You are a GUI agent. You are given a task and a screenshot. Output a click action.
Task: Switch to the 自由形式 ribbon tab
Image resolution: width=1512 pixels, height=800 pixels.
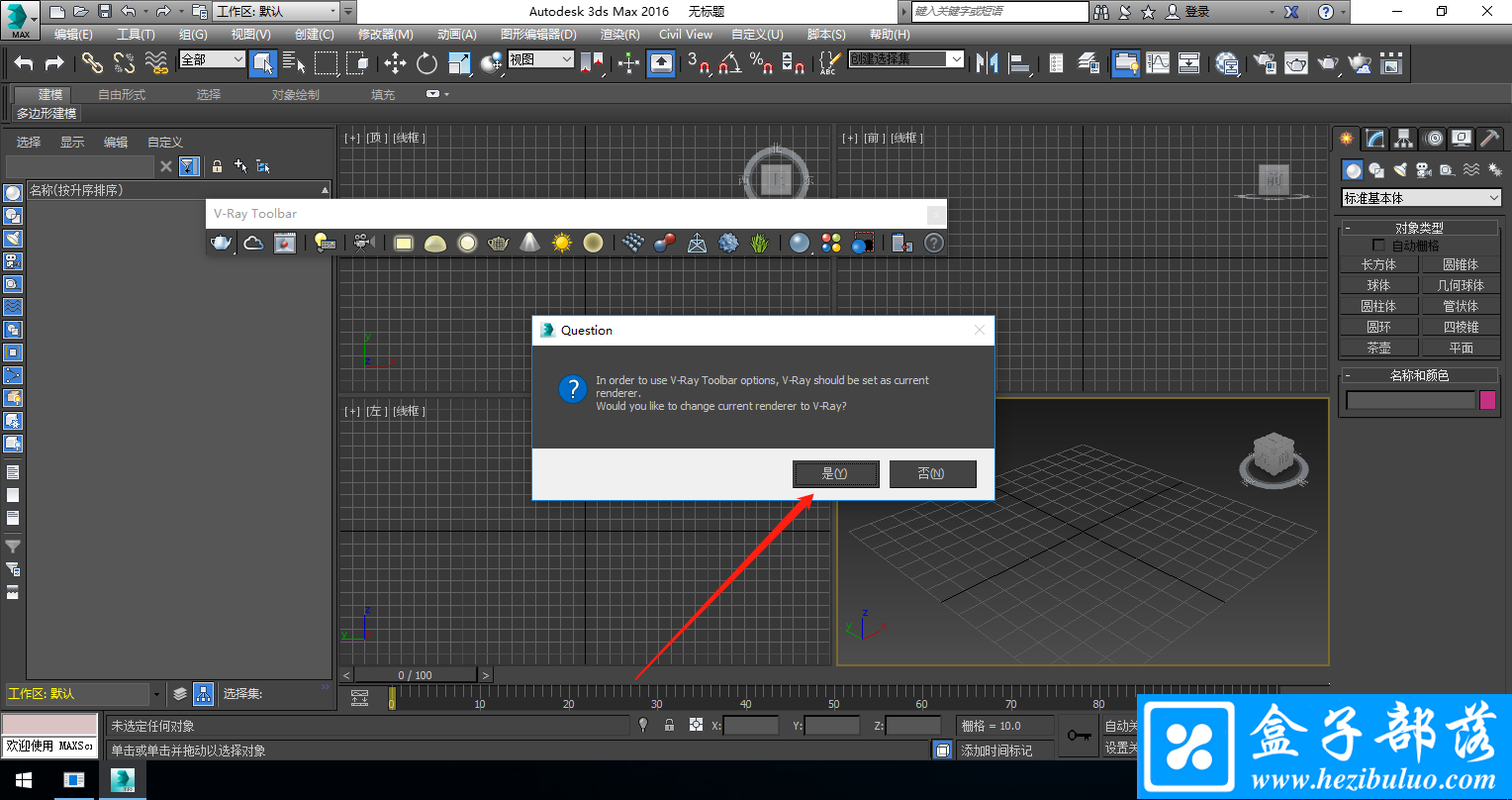122,95
